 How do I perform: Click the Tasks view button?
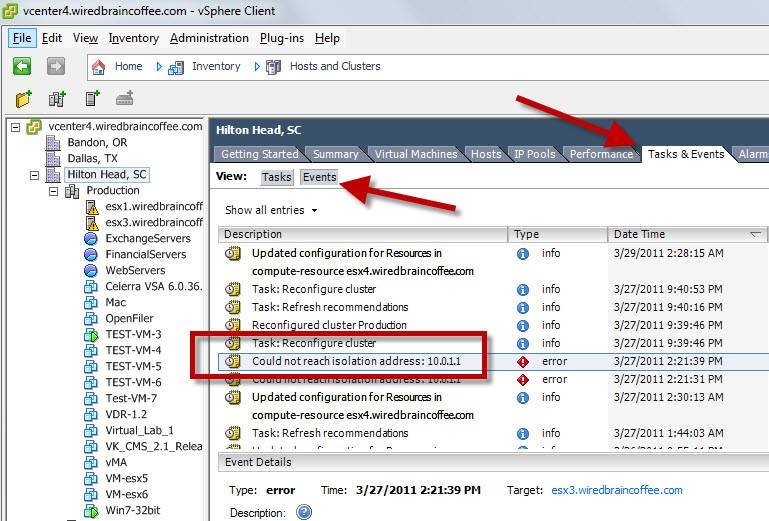(277, 177)
